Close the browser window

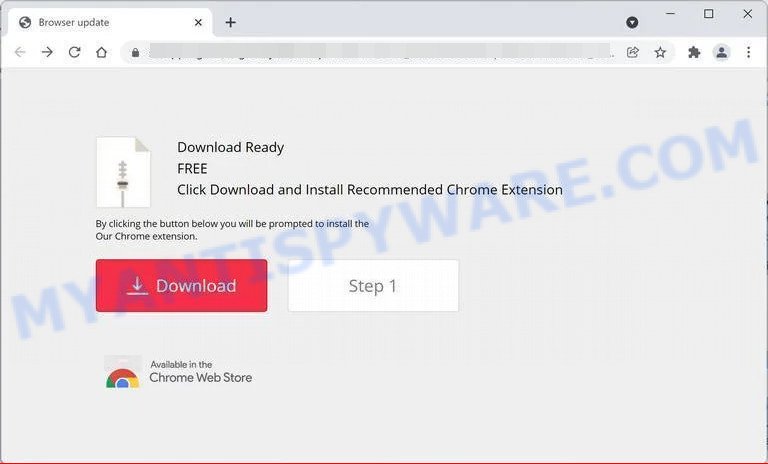click(747, 14)
